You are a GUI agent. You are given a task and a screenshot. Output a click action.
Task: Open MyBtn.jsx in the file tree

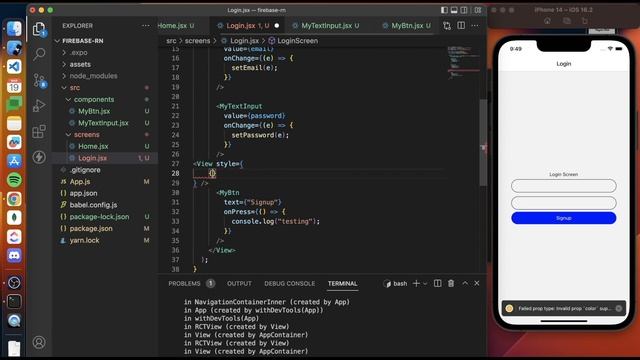pos(94,111)
